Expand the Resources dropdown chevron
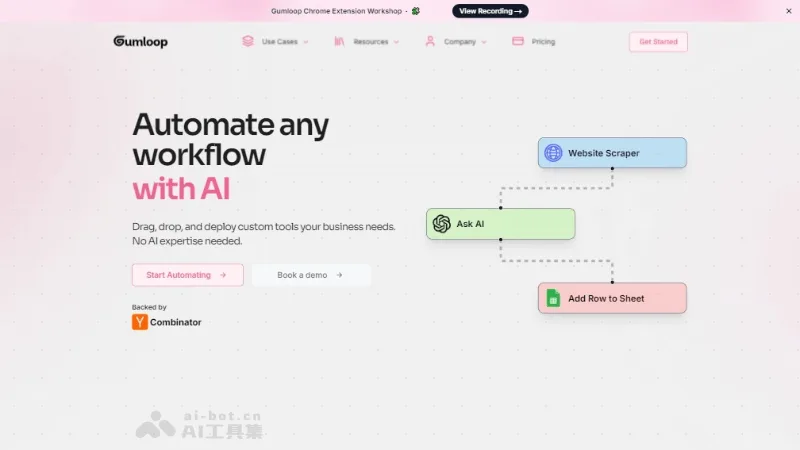800x450 pixels. 396,42
